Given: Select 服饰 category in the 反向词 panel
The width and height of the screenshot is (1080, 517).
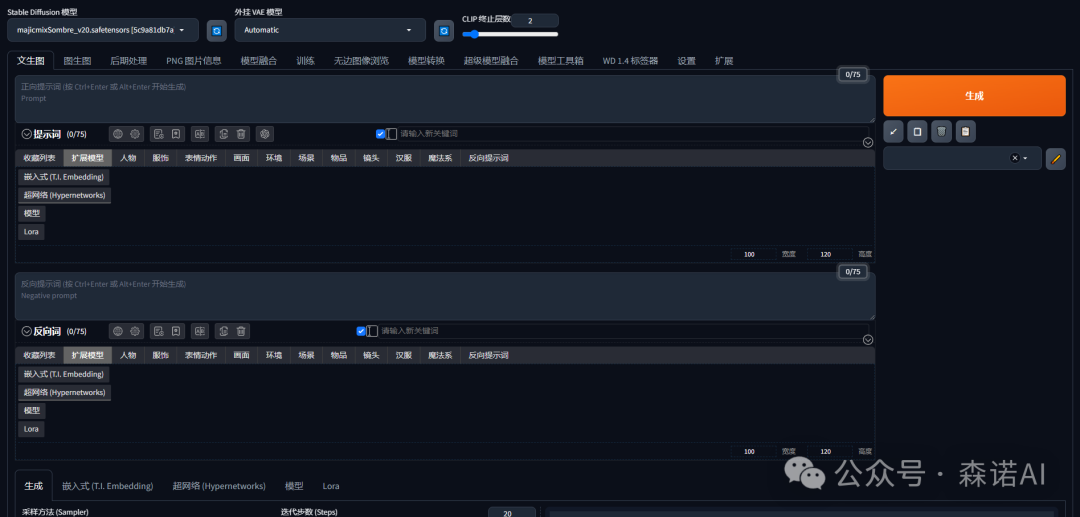Looking at the screenshot, I should coord(160,355).
